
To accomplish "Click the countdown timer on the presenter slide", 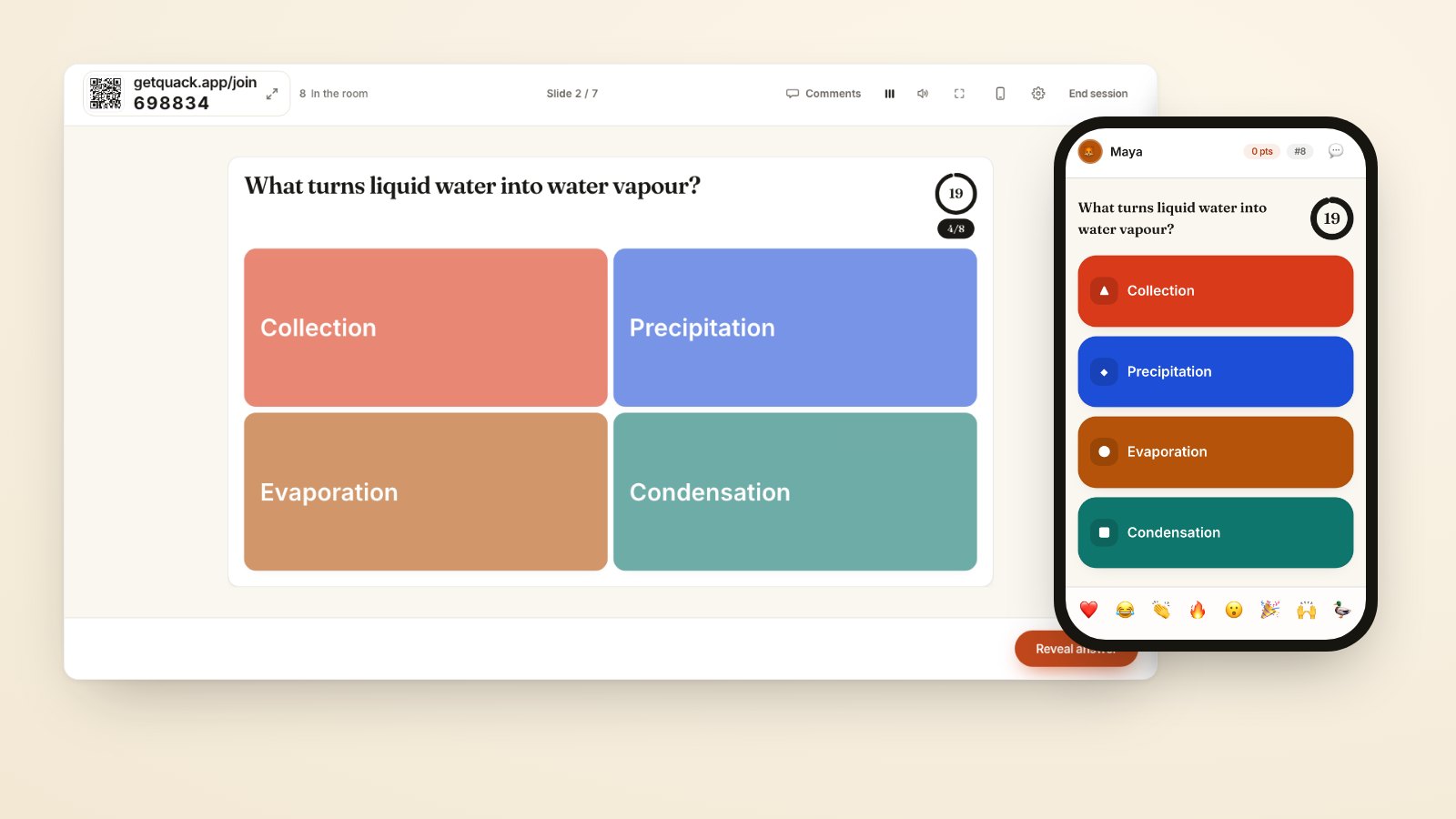I will [955, 194].
